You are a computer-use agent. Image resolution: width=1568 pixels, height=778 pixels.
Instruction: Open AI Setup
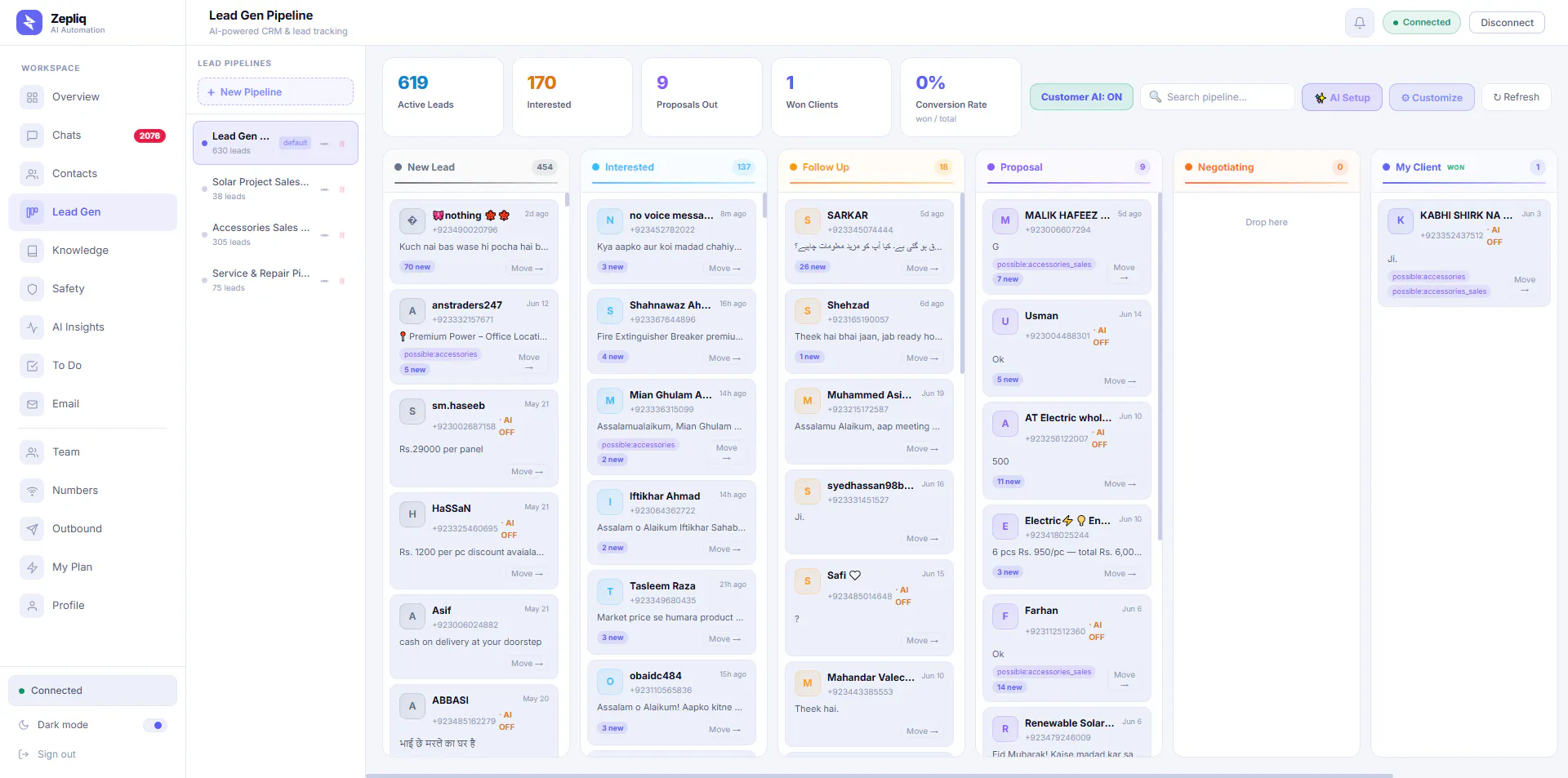point(1342,97)
